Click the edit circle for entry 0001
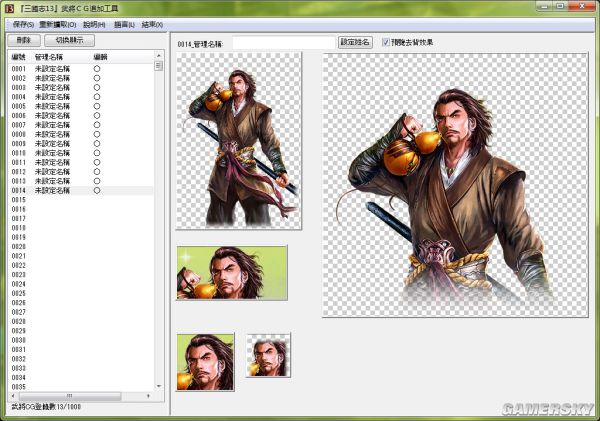This screenshot has width=600, height=421. pos(97,68)
